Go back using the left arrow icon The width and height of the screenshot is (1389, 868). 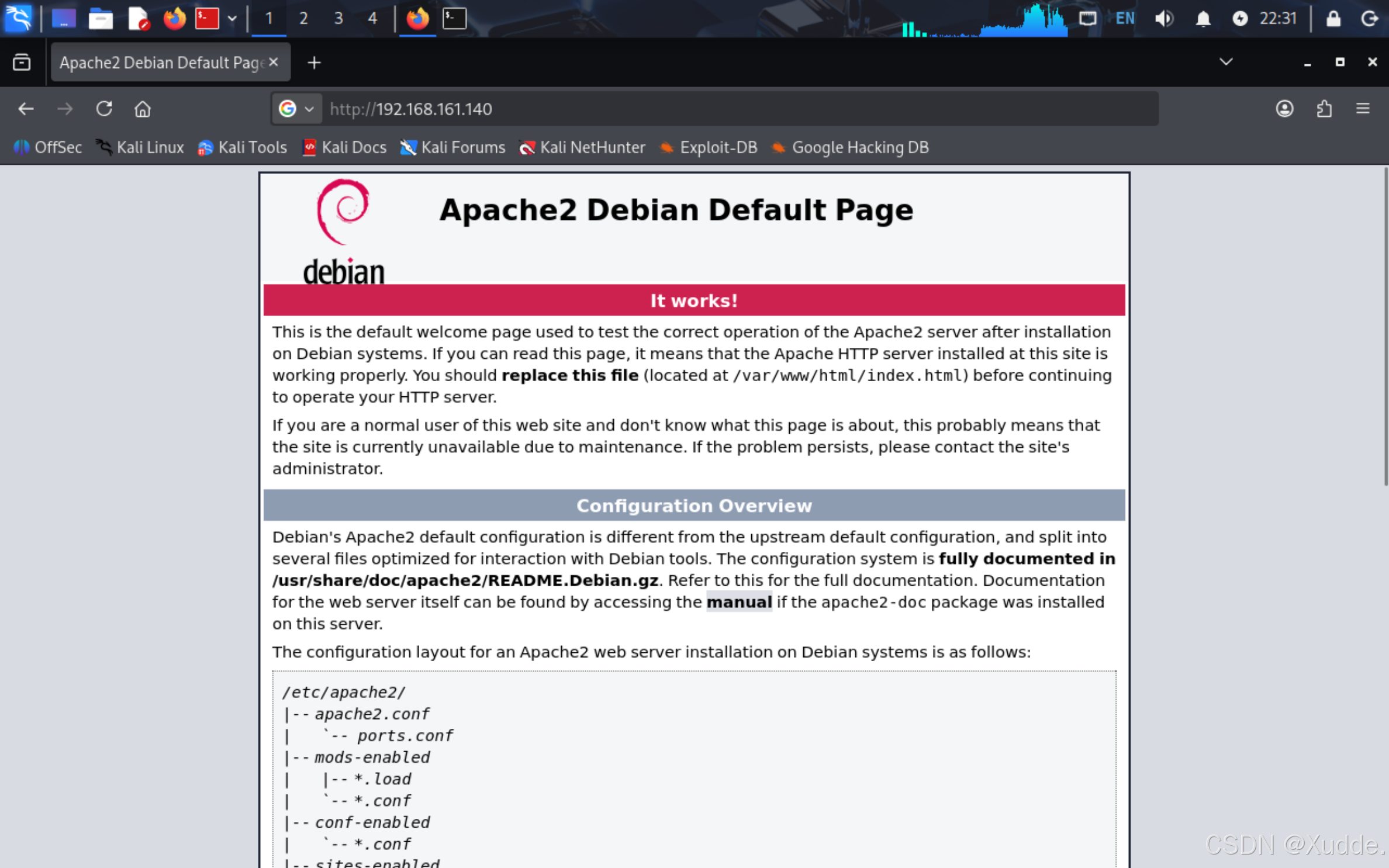tap(26, 109)
